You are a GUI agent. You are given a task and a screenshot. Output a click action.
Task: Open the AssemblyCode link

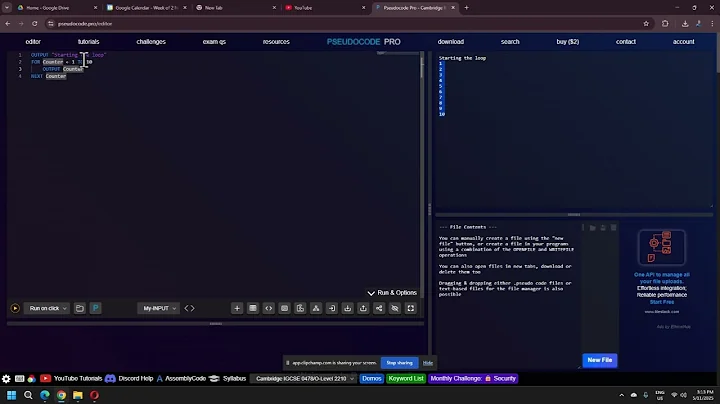point(181,379)
